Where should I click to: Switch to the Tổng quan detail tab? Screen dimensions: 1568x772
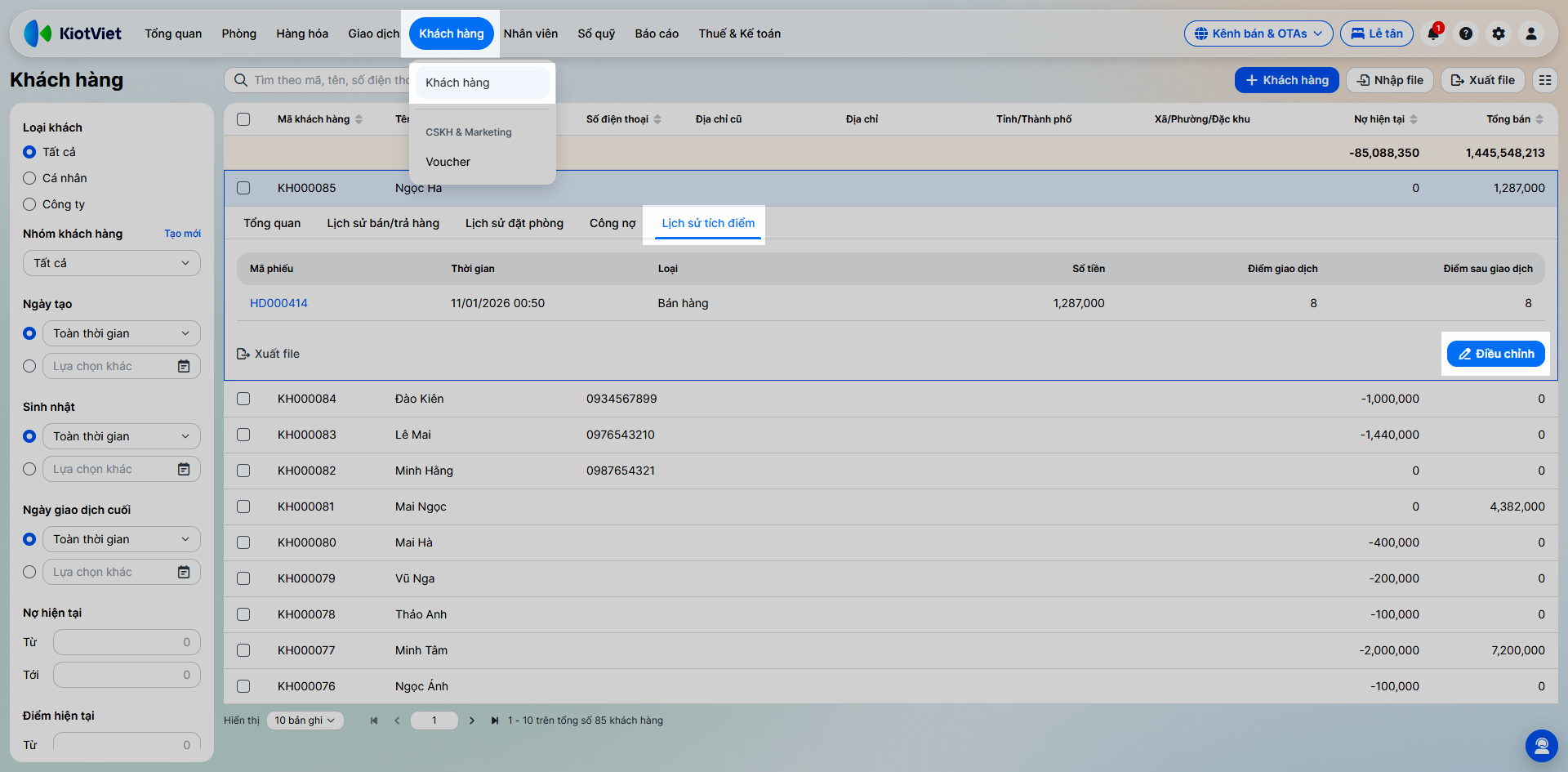pyautogui.click(x=272, y=223)
